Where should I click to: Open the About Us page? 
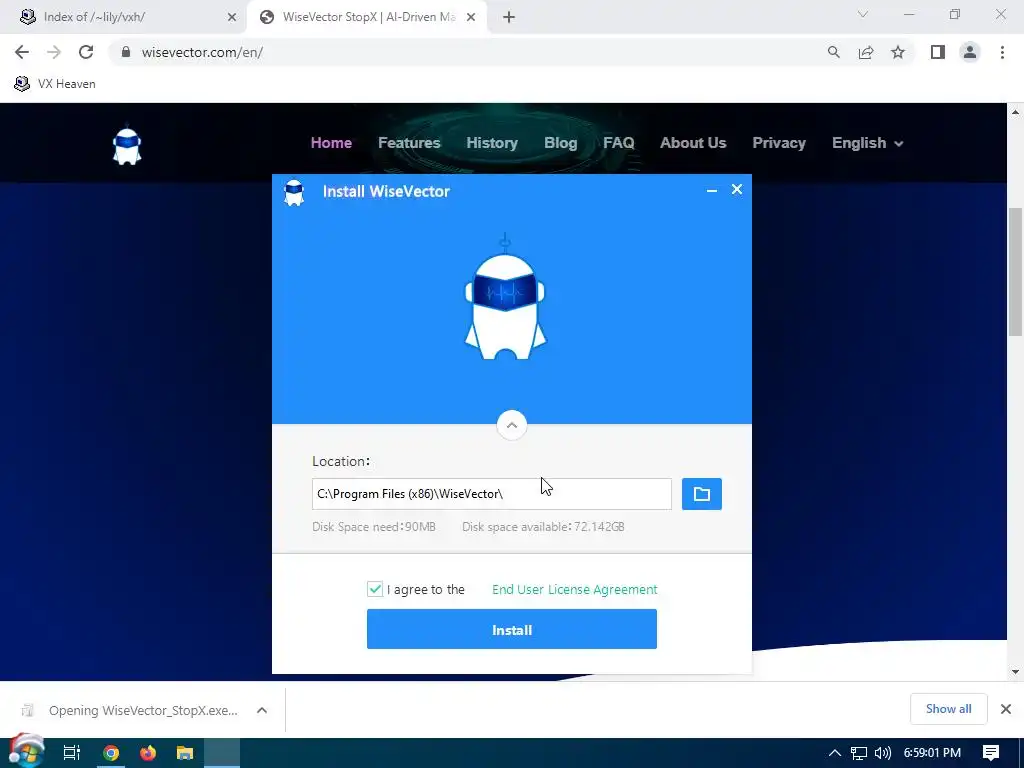693,143
